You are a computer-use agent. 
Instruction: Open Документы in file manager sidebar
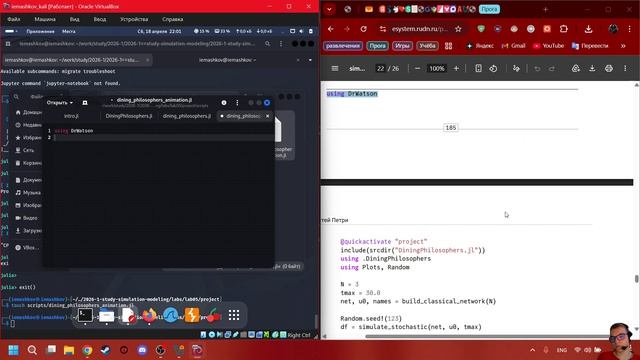[28, 180]
